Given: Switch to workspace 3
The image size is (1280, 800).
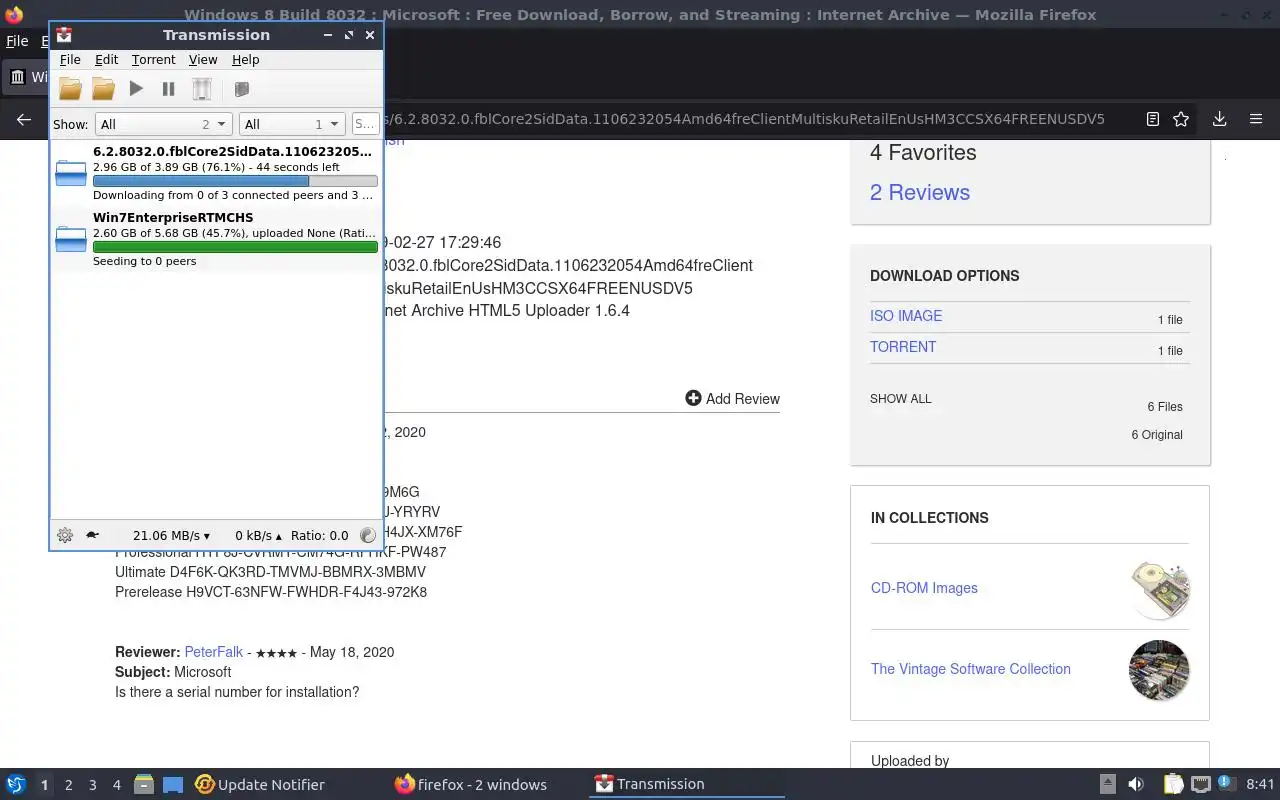Looking at the screenshot, I should pyautogui.click(x=92, y=785).
